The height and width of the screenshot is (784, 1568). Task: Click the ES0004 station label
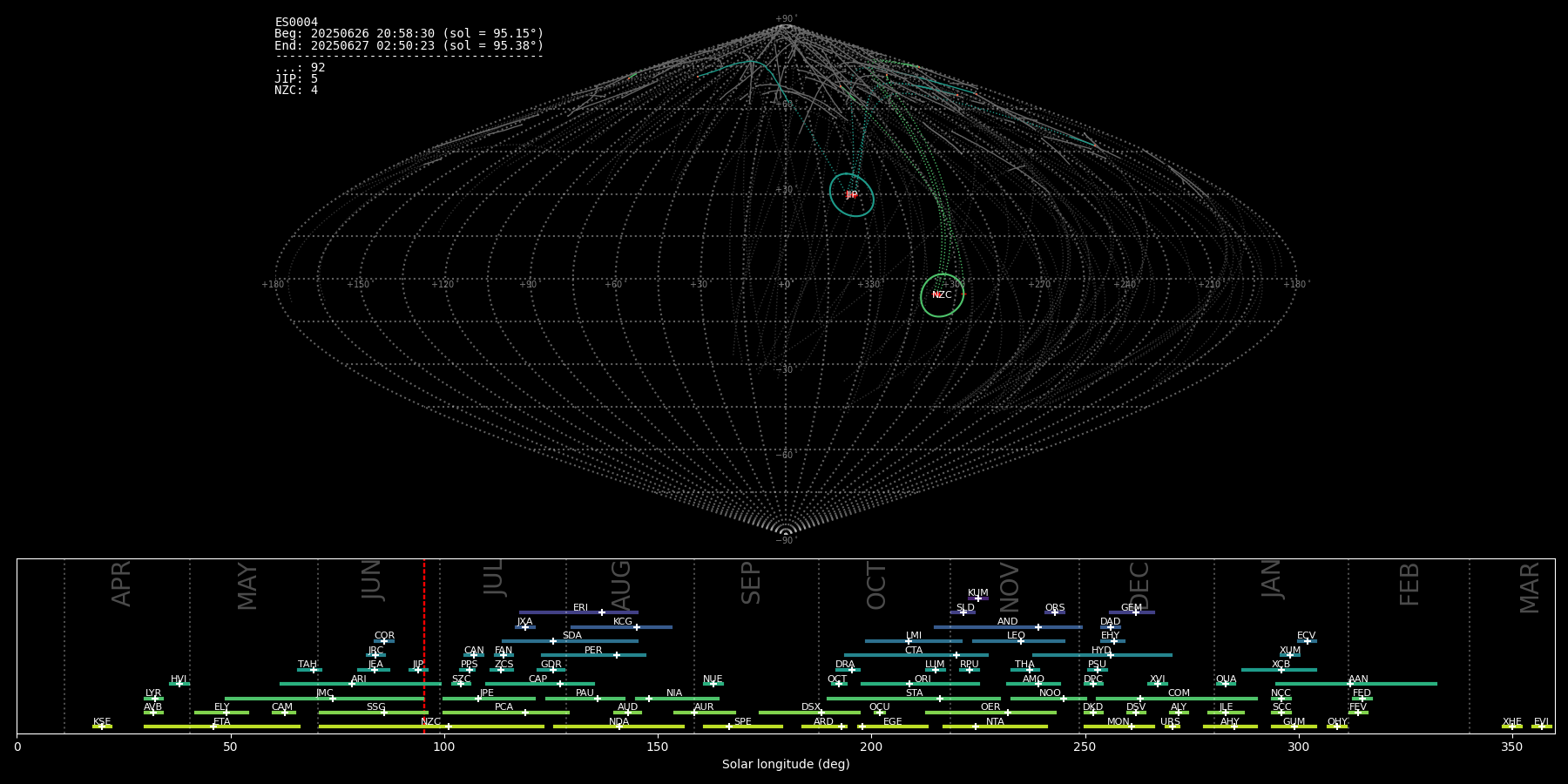[296, 23]
